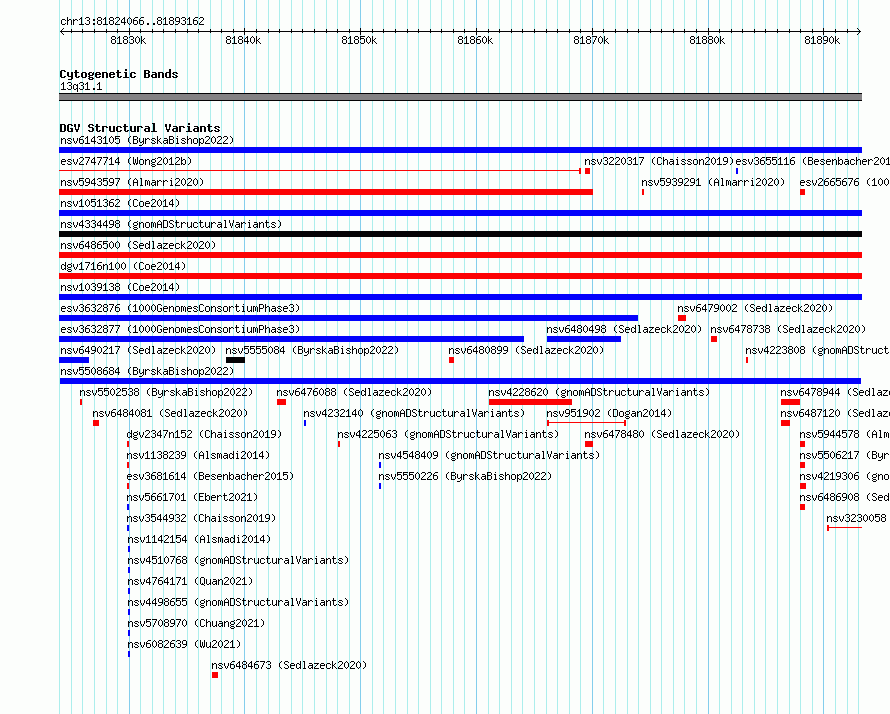This screenshot has width=890, height=714.
Task: Click the 81860k ruler mark
Action: tap(475, 40)
